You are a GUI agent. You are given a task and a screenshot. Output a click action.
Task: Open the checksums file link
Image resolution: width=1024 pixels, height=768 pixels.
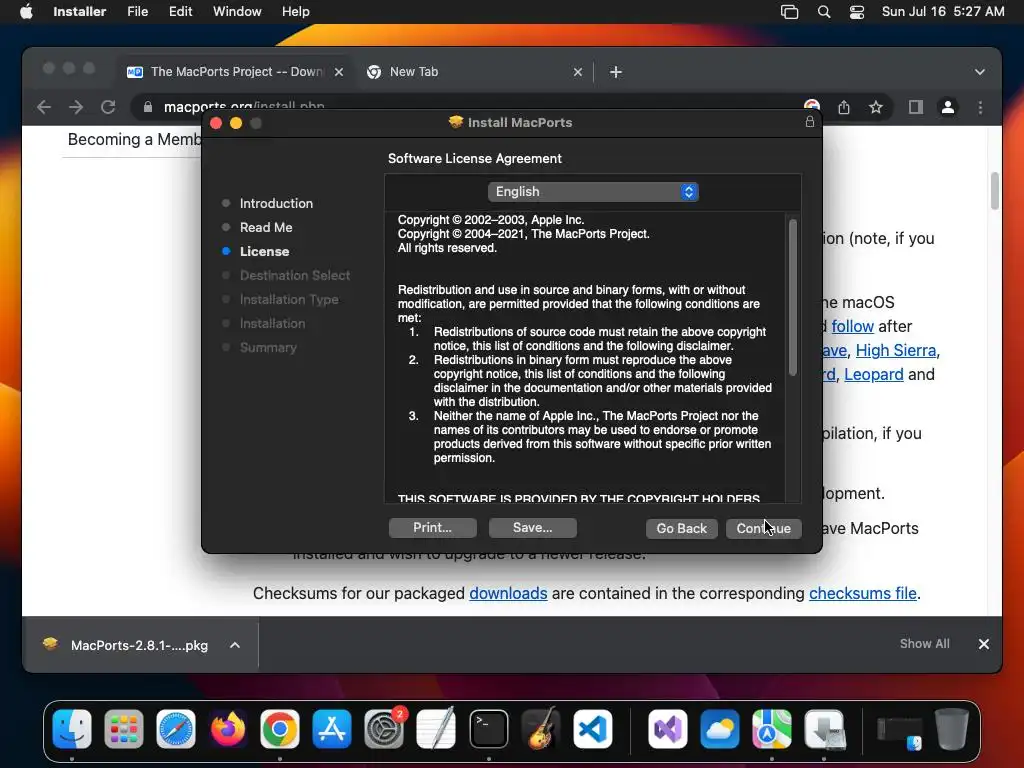coord(863,593)
